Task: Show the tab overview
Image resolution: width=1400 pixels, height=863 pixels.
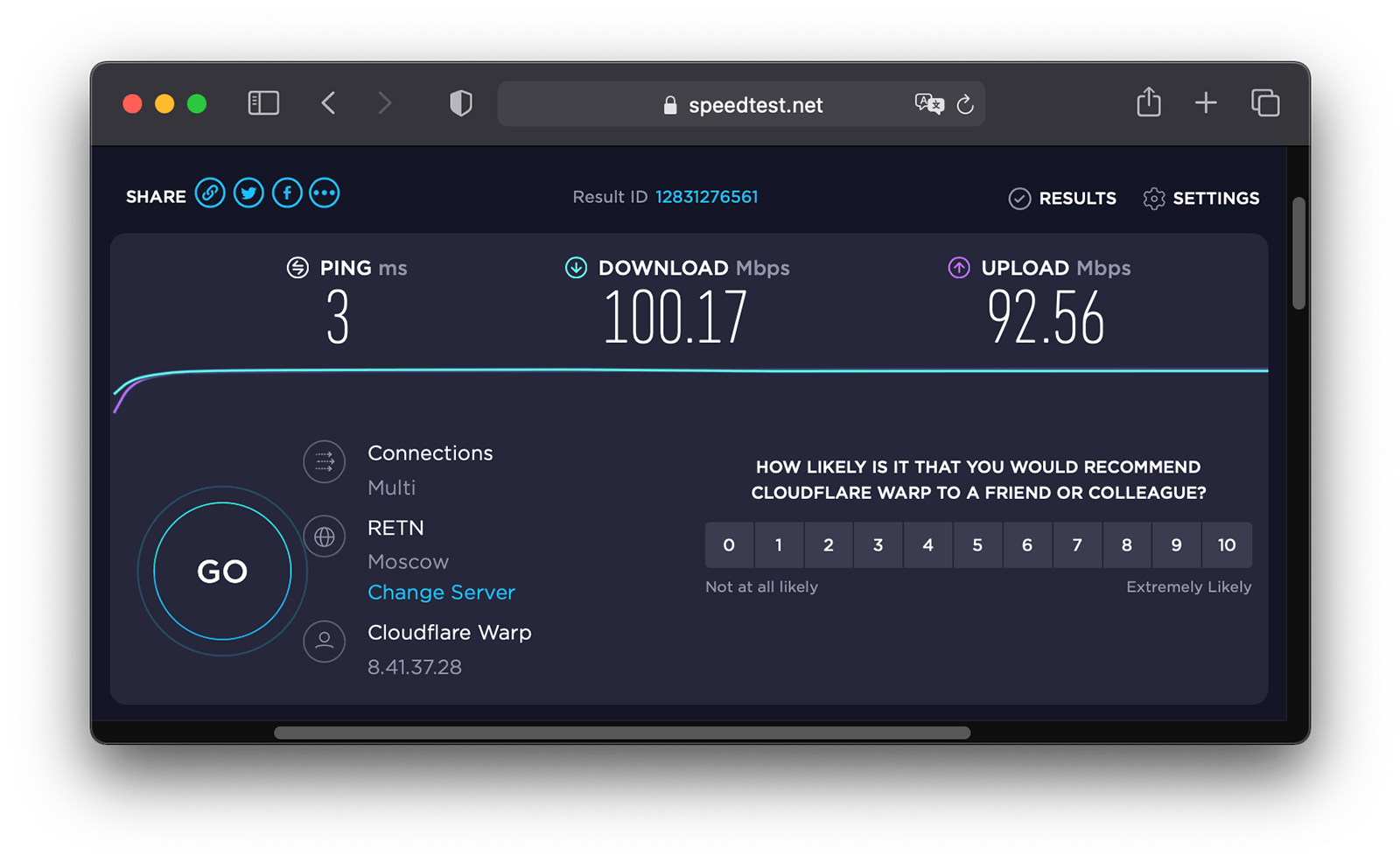Action: click(x=1265, y=103)
